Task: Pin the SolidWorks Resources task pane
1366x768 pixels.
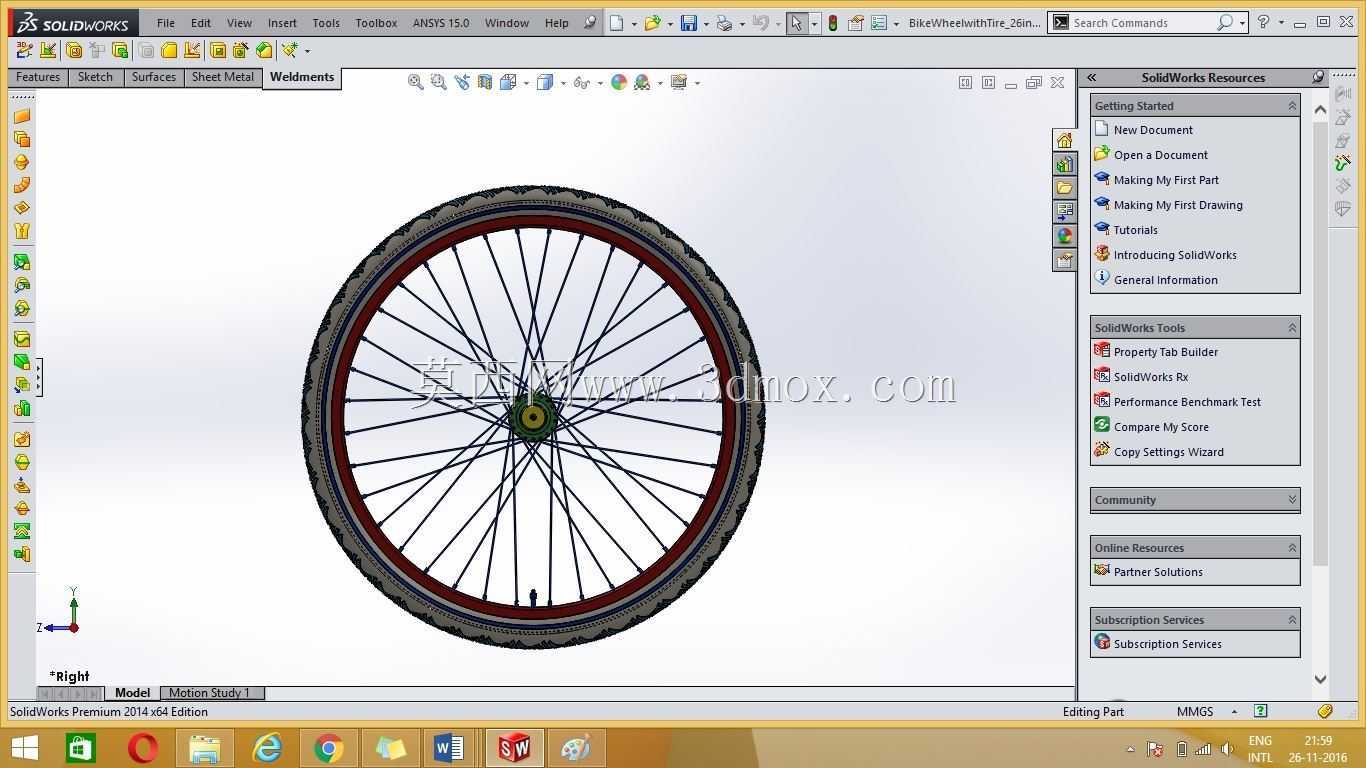Action: pos(1318,77)
